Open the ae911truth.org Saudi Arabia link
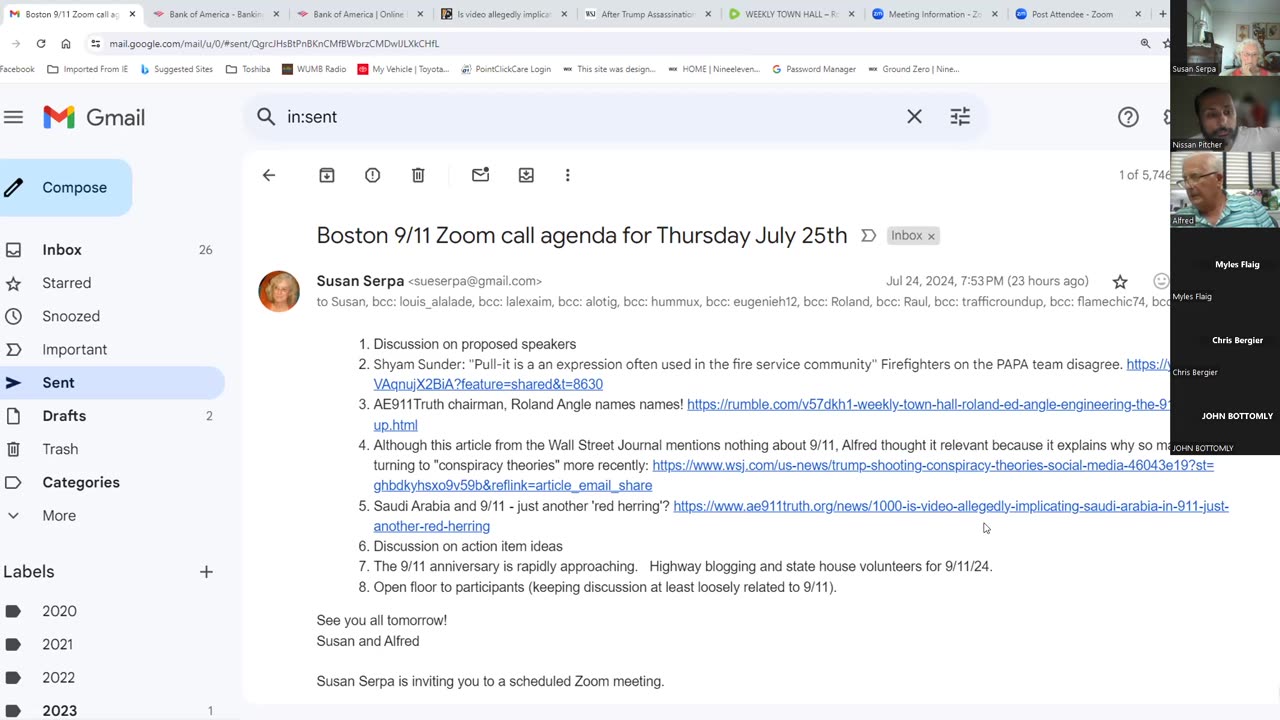Image resolution: width=1280 pixels, height=720 pixels. coord(951,506)
